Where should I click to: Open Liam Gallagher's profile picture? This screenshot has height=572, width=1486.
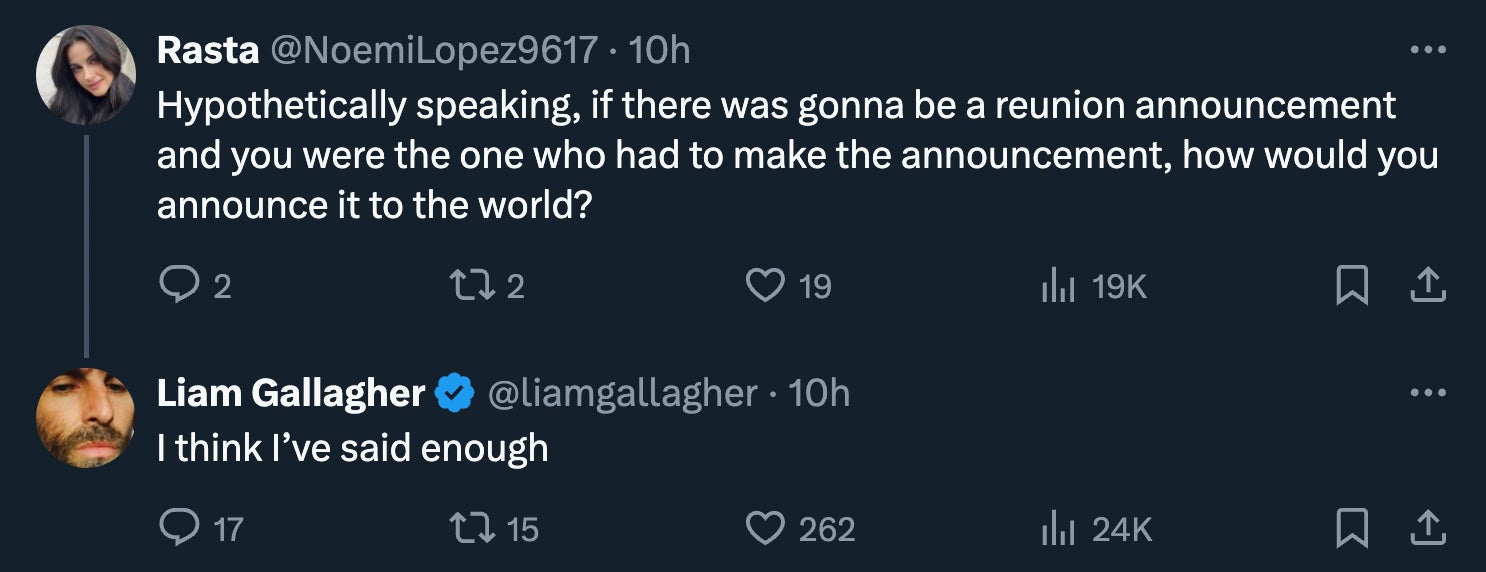click(x=86, y=418)
